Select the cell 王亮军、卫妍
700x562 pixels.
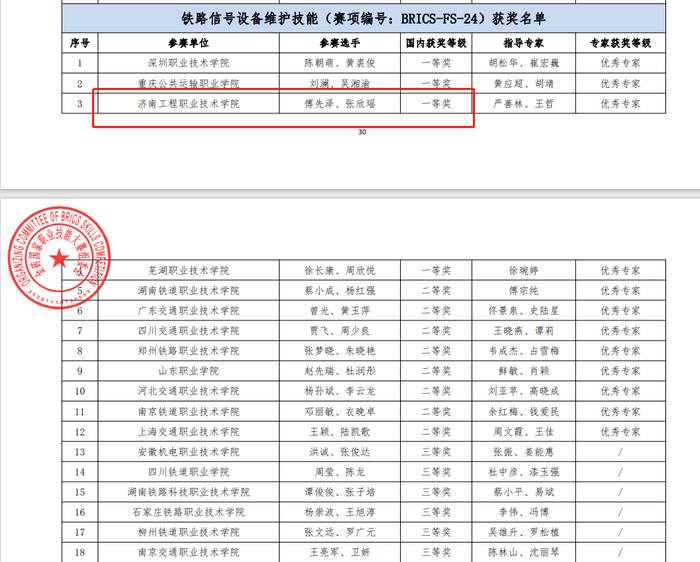[340, 552]
